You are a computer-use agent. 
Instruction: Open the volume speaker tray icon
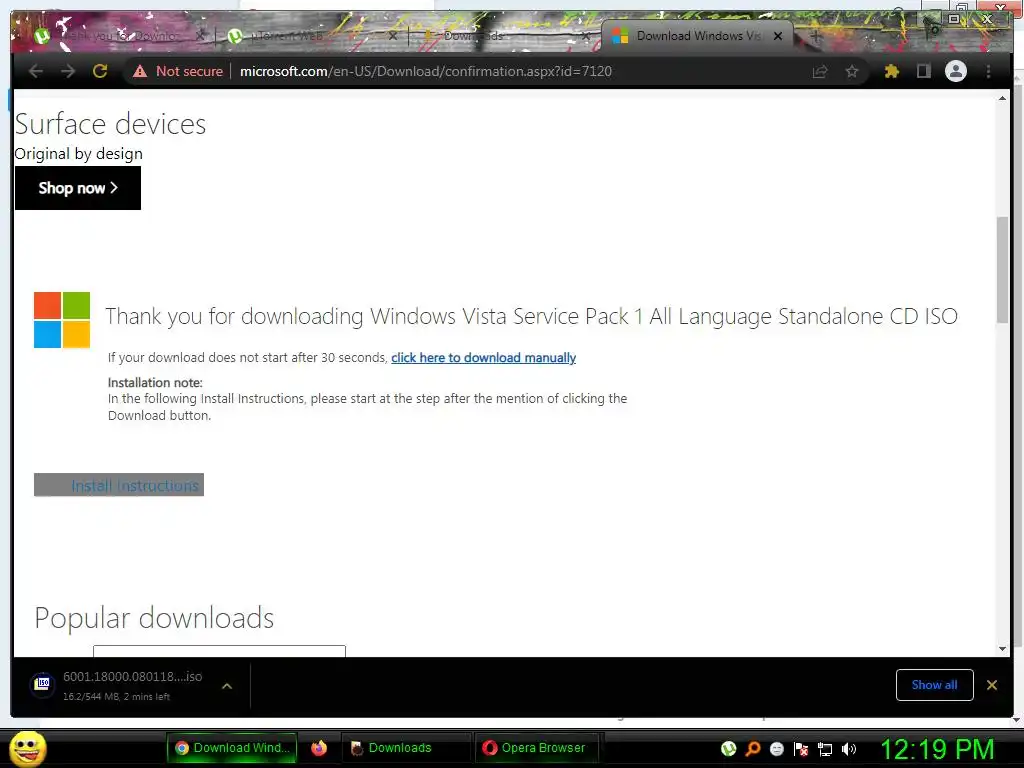click(x=849, y=749)
